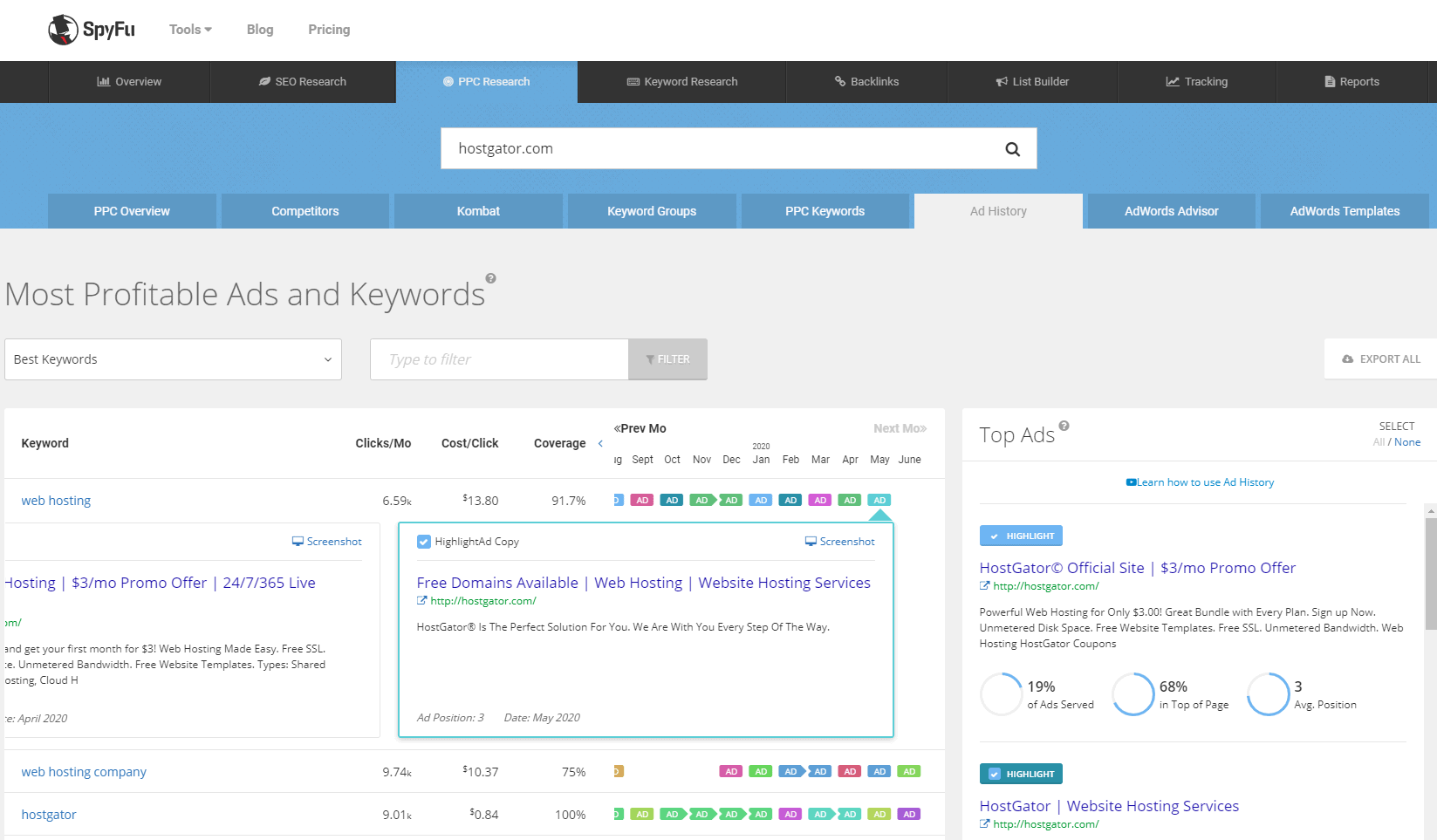Toggle HIGHLIGHT on HostGator Website Hosting Services ad
Viewport: 1437px width, 840px height.
pyautogui.click(x=1021, y=774)
